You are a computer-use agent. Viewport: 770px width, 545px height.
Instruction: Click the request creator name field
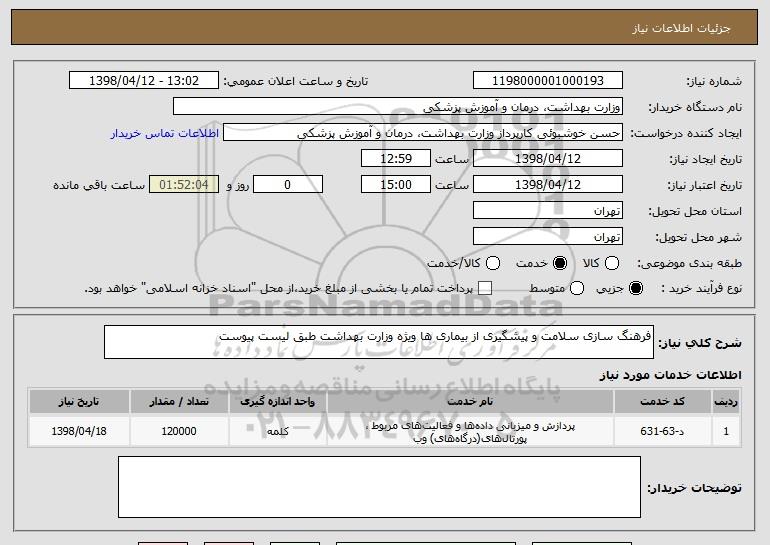423,133
